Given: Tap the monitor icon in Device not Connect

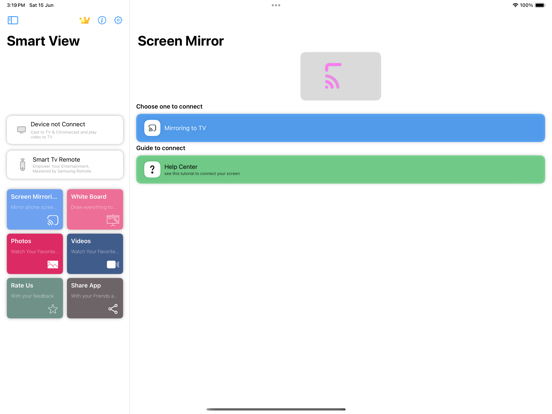Looking at the screenshot, I should click(x=21, y=130).
